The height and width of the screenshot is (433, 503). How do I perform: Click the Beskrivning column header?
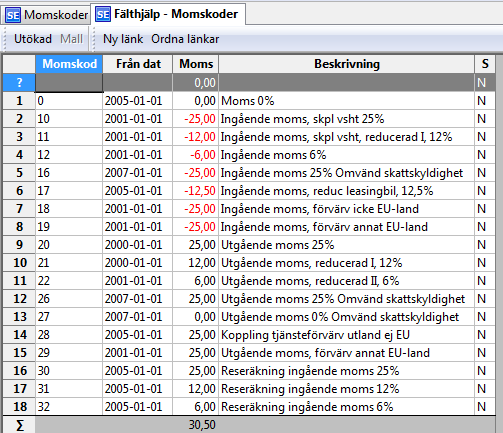347,64
